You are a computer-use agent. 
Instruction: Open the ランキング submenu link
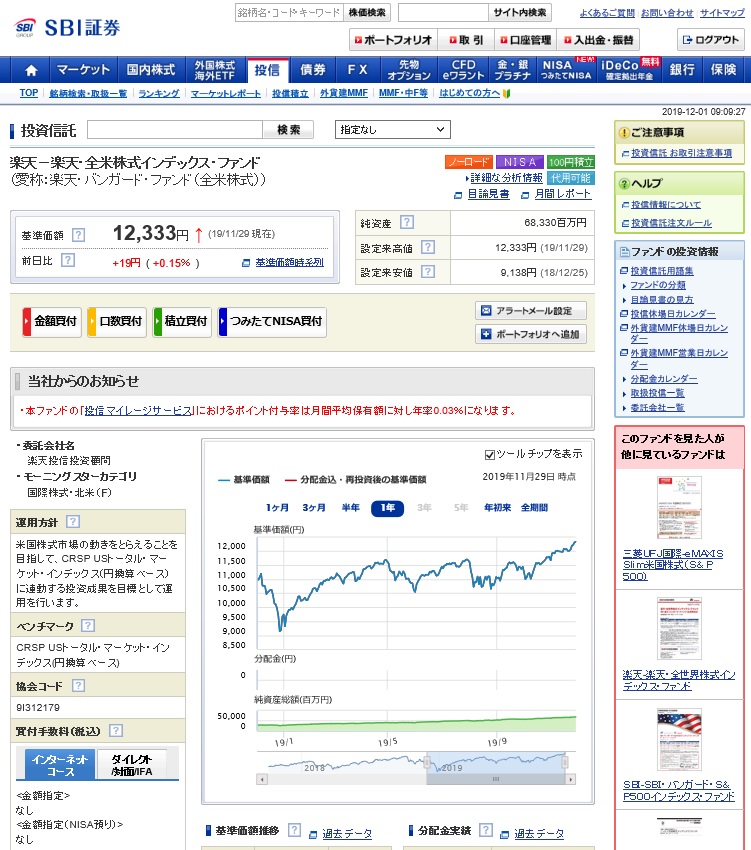[x=158, y=93]
